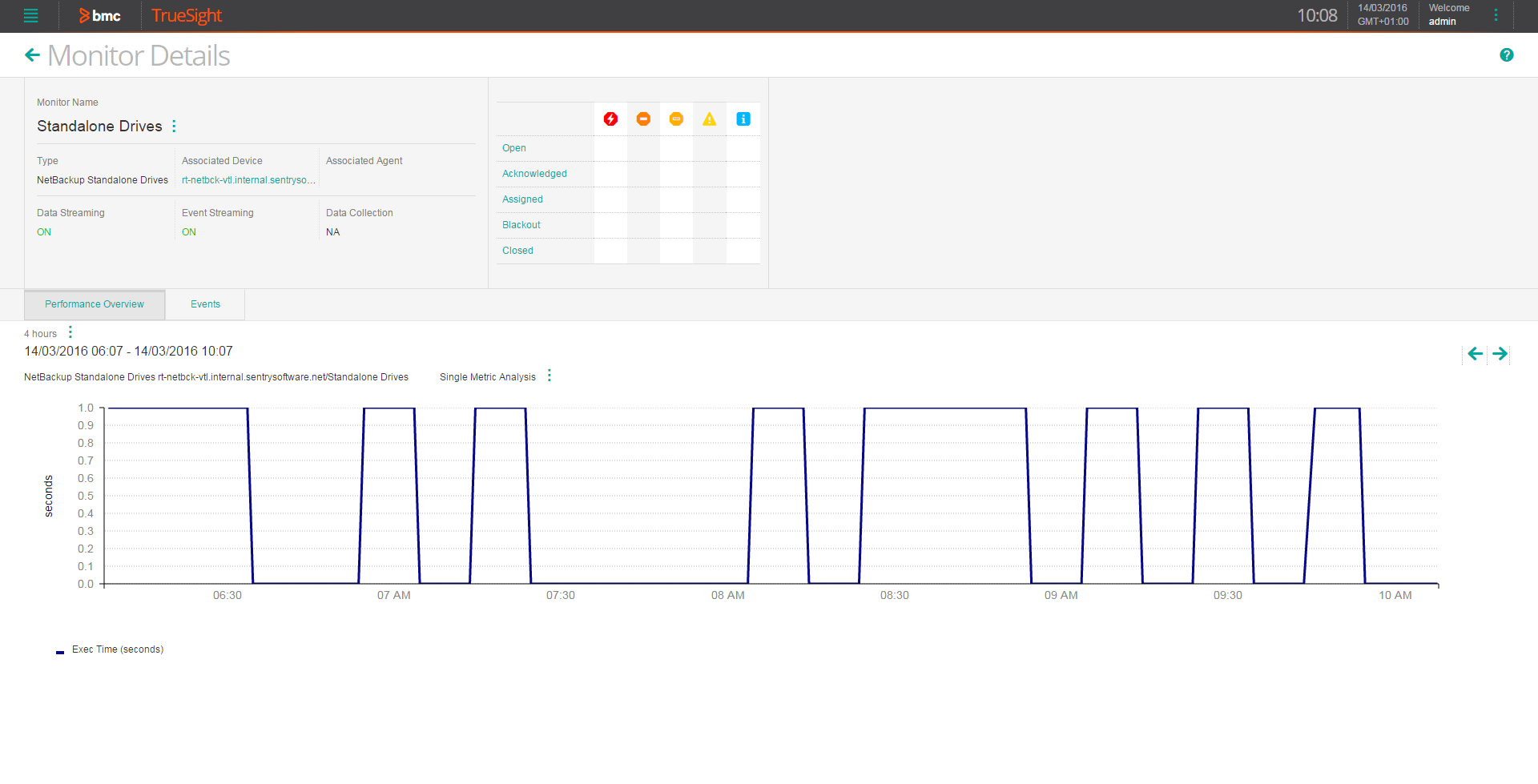1538x784 pixels.
Task: Open the rt-netbck-vtl associated device link
Action: tap(248, 180)
